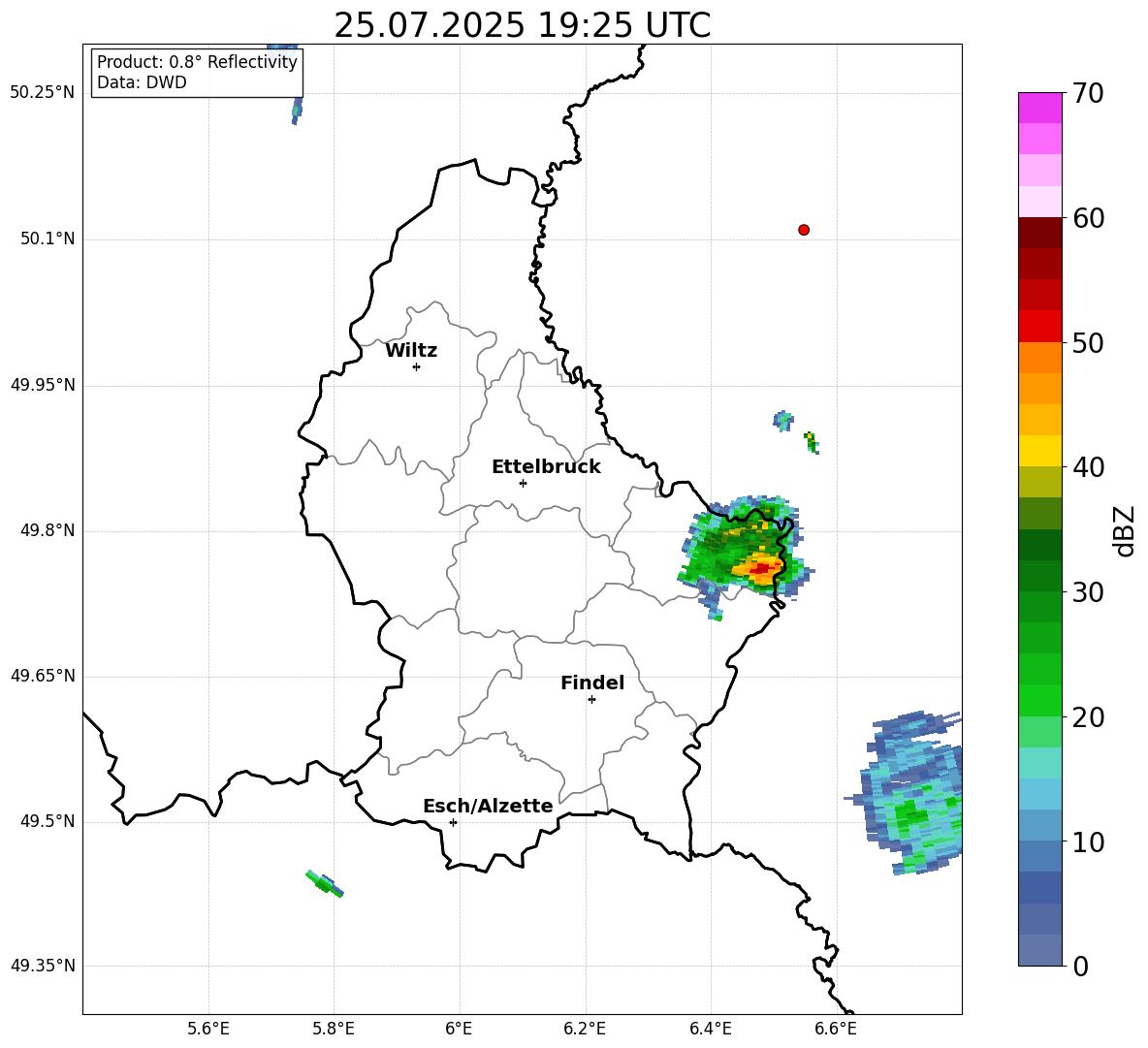This screenshot has width=1148, height=1048.
Task: Click the dark maroon swatch just below 60
Action: [x=1039, y=233]
